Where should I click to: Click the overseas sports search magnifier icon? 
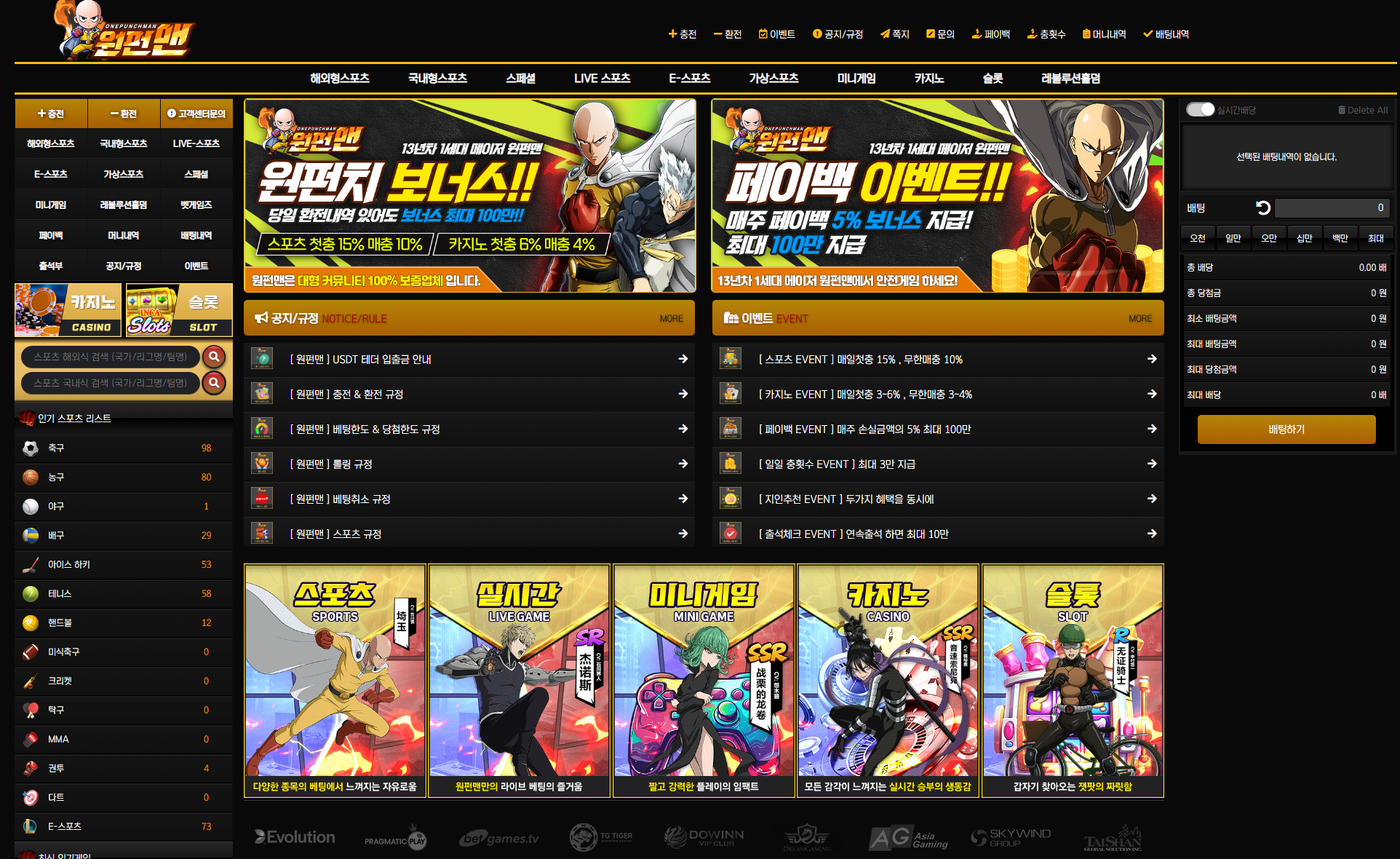coord(213,357)
